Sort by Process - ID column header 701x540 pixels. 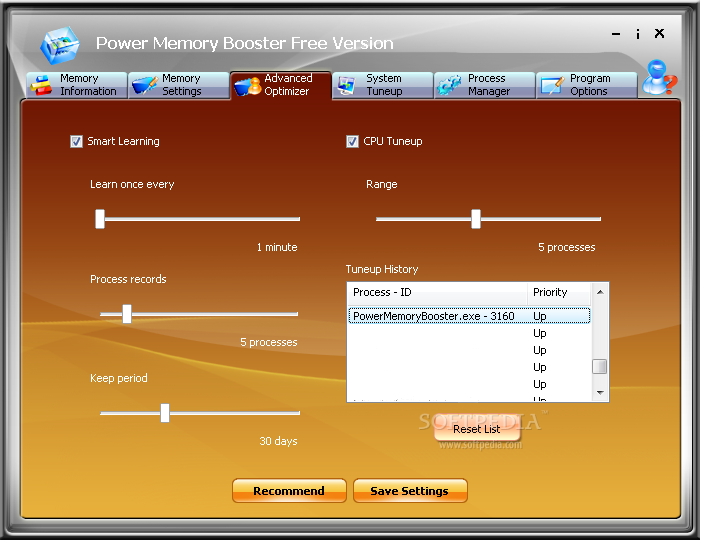coord(438,292)
